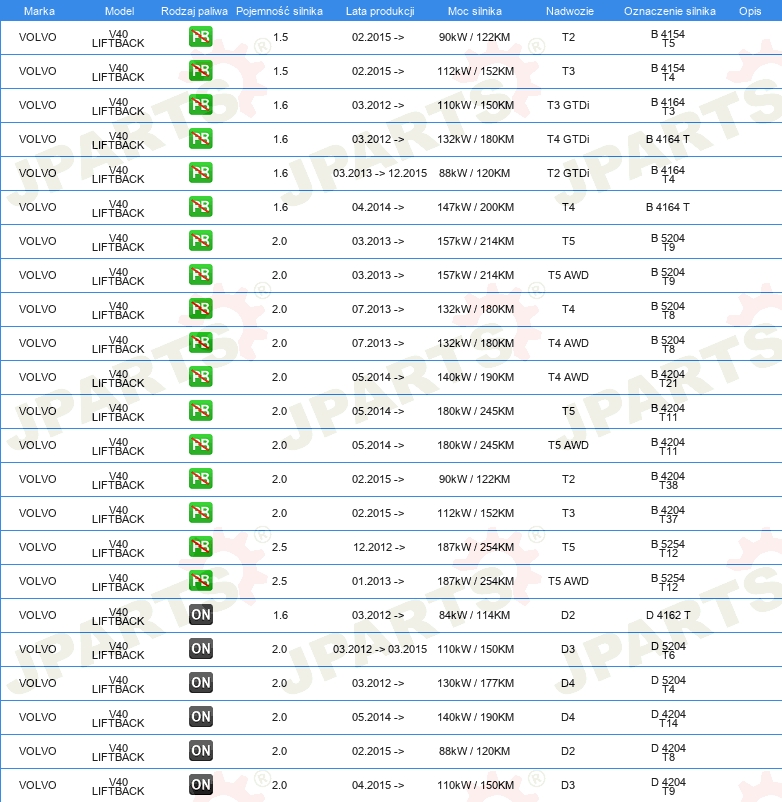782x802 pixels.
Task: Click the petrol icon in the B 4204 T38 row
Action: click(200, 479)
